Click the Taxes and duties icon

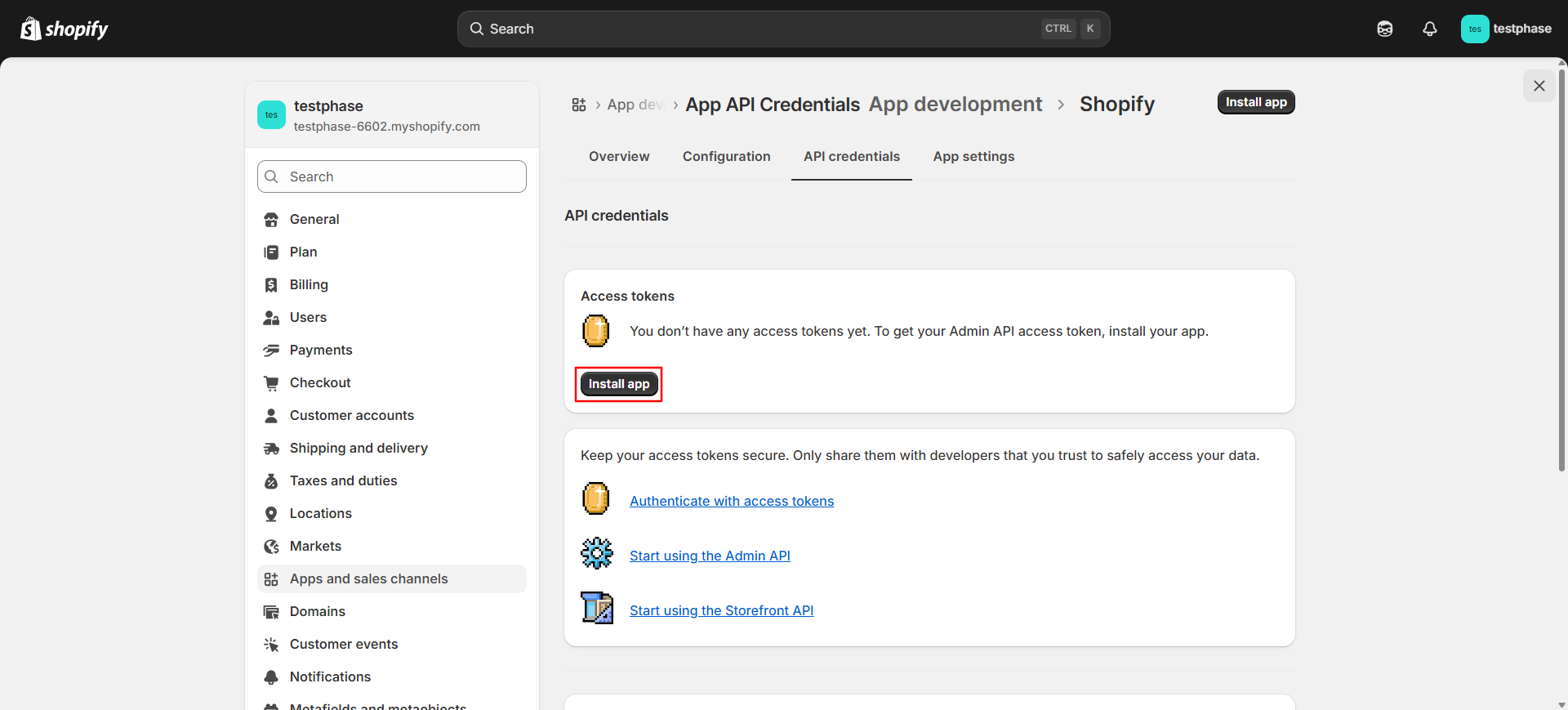(x=271, y=481)
